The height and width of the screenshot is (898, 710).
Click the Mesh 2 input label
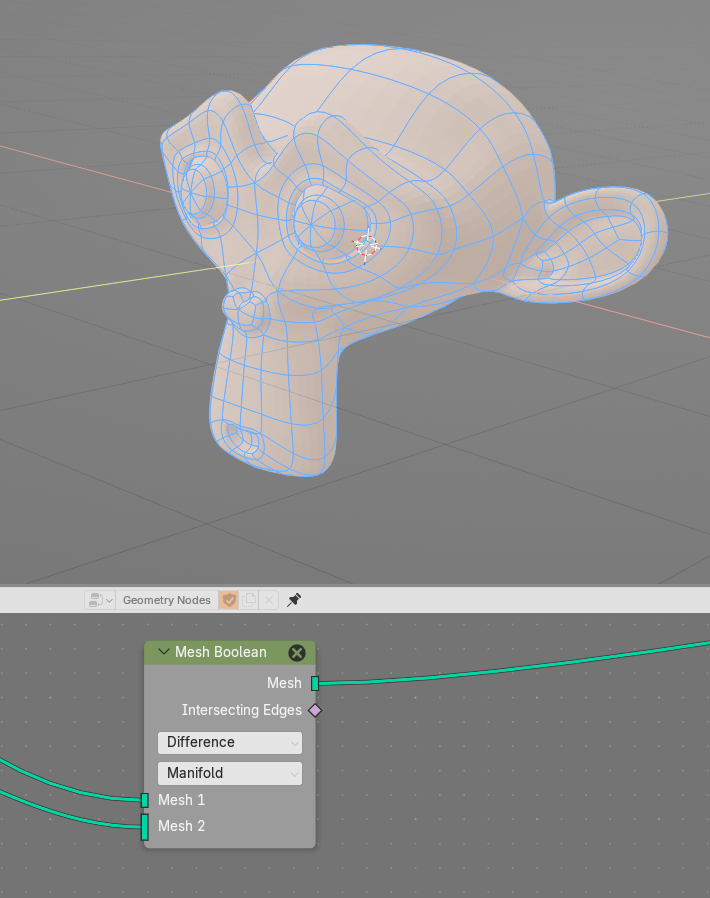point(182,826)
